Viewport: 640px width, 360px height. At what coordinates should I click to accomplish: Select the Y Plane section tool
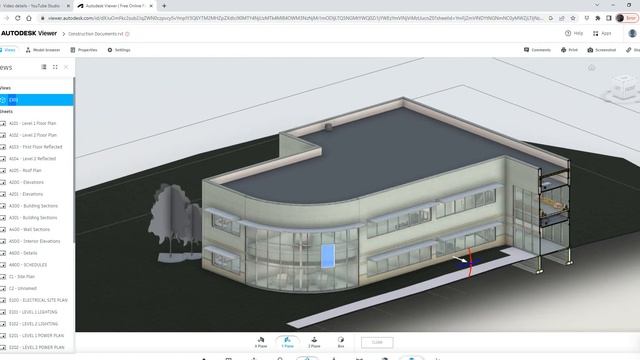[x=287, y=342]
